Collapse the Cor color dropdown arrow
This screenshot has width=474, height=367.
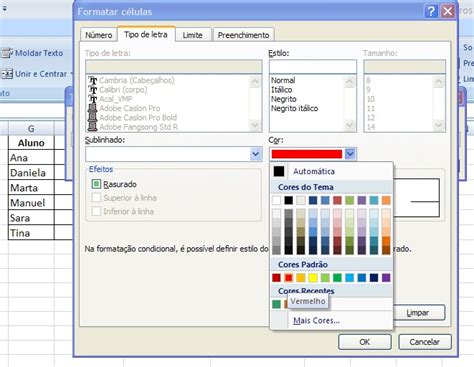(350, 154)
